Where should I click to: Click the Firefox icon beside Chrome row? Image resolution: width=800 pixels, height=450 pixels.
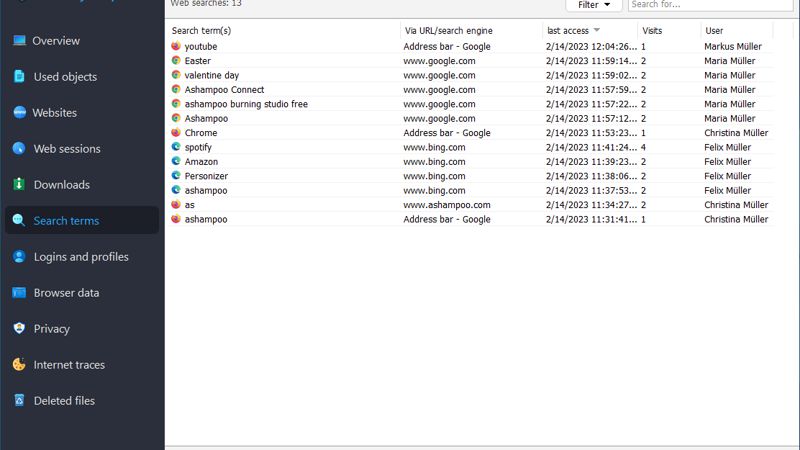click(176, 132)
